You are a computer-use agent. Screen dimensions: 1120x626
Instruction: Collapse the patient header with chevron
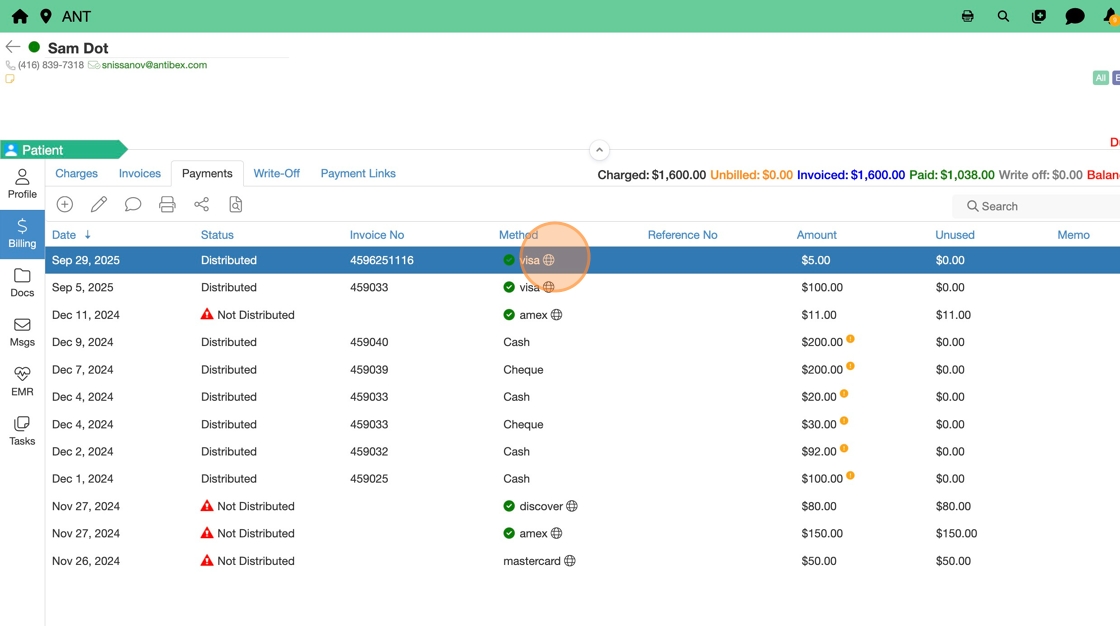tap(599, 150)
